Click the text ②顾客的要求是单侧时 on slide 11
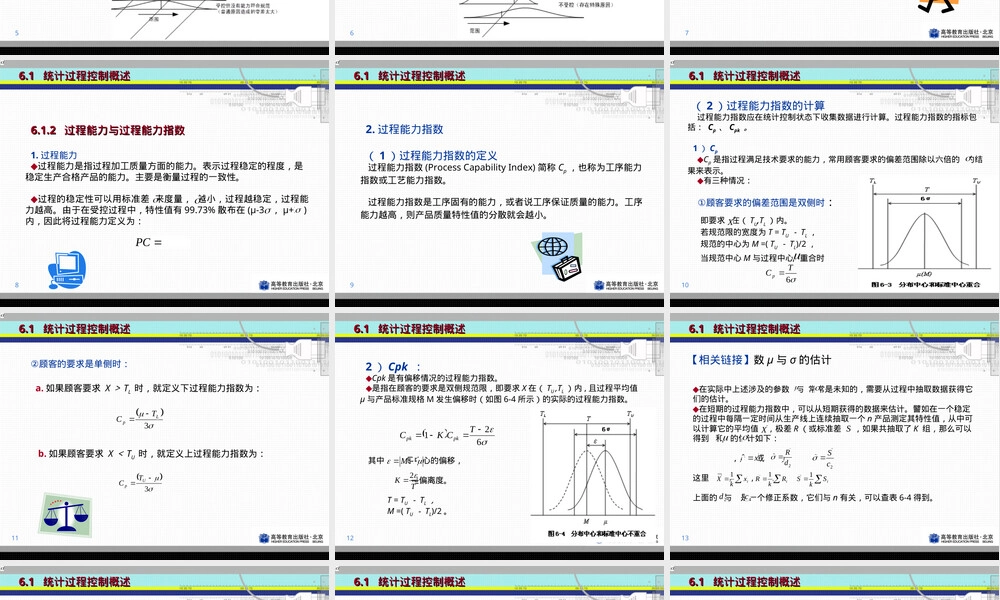 pyautogui.click(x=79, y=363)
